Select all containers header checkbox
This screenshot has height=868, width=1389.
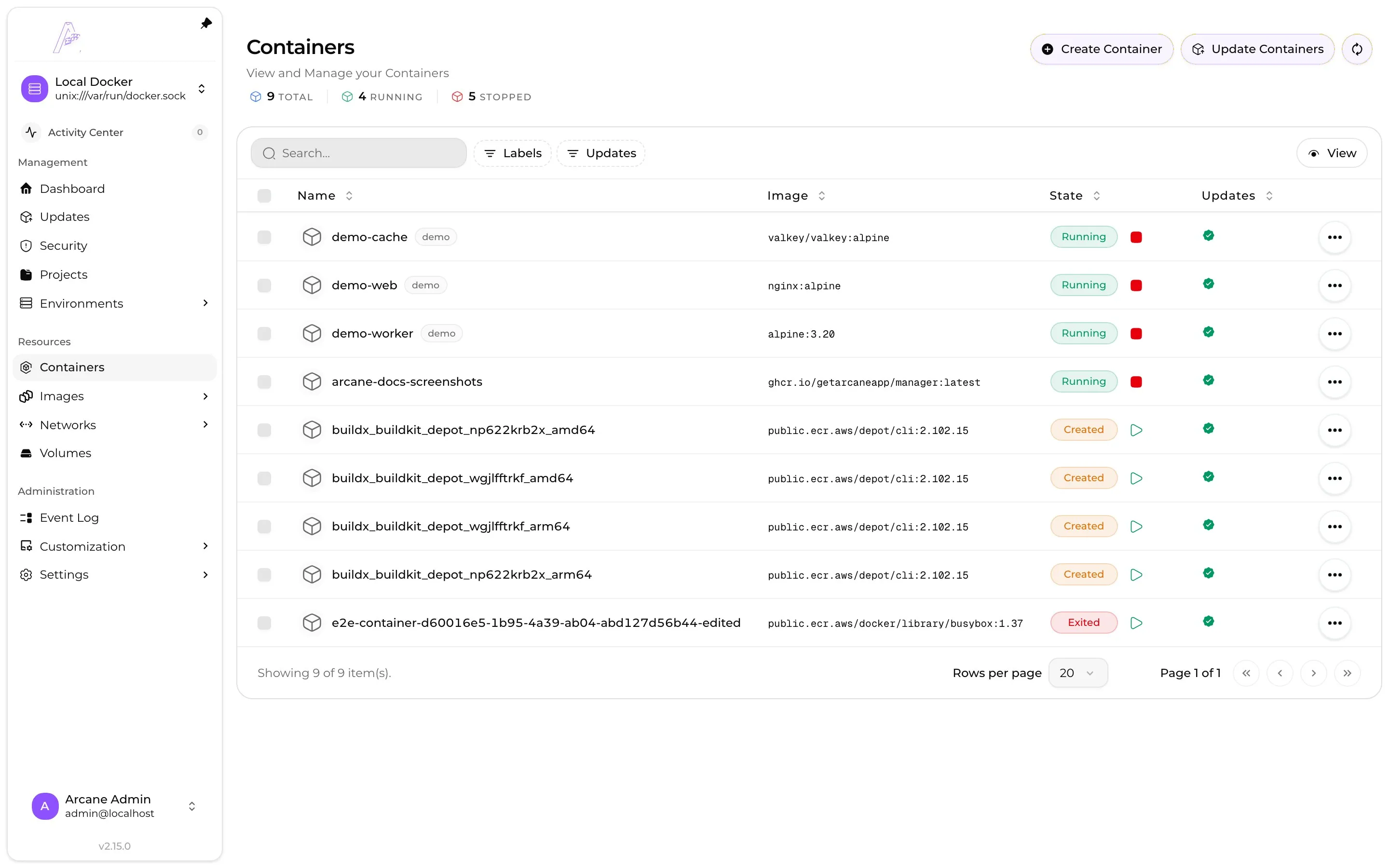[x=264, y=196]
